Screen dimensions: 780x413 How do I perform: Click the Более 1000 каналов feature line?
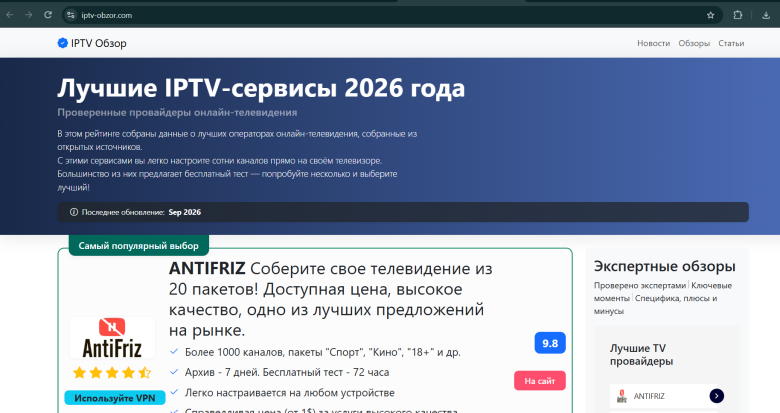click(322, 352)
